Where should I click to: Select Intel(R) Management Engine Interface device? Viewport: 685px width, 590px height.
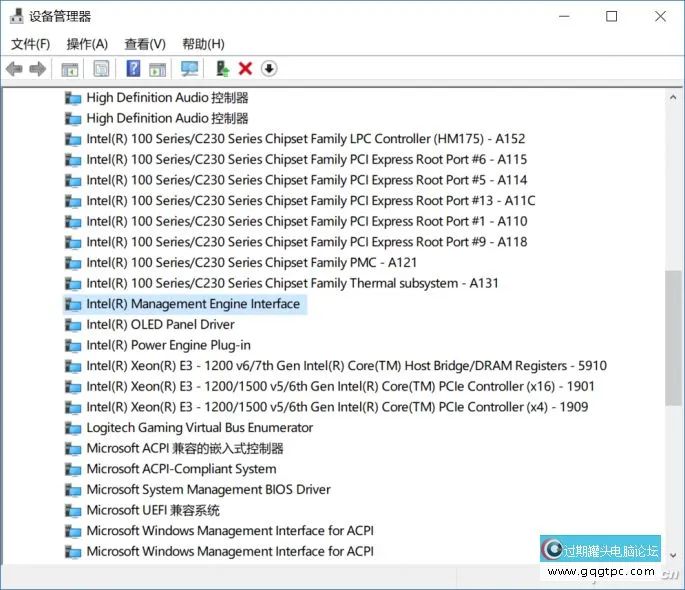(192, 304)
